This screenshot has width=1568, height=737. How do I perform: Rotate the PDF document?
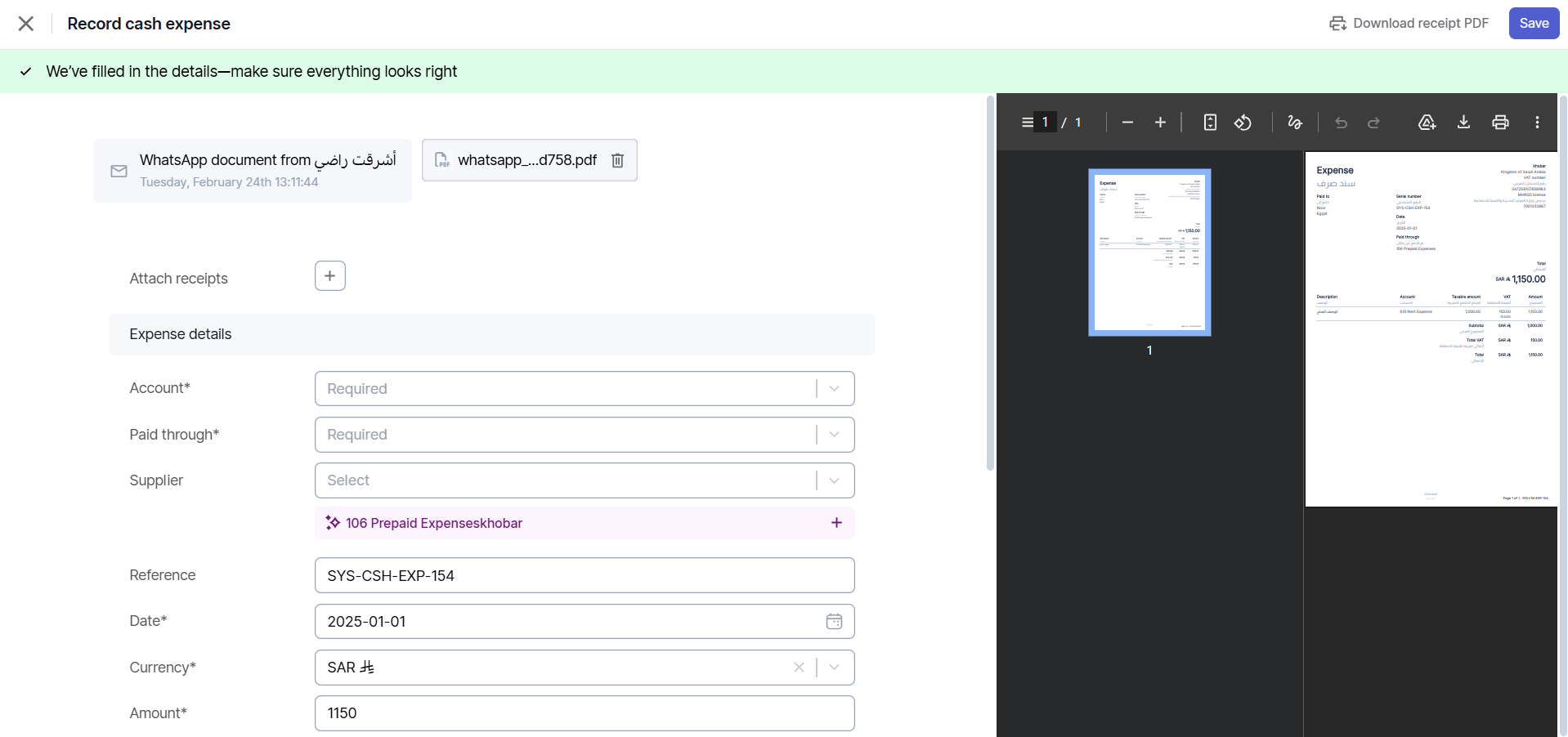[x=1243, y=123]
